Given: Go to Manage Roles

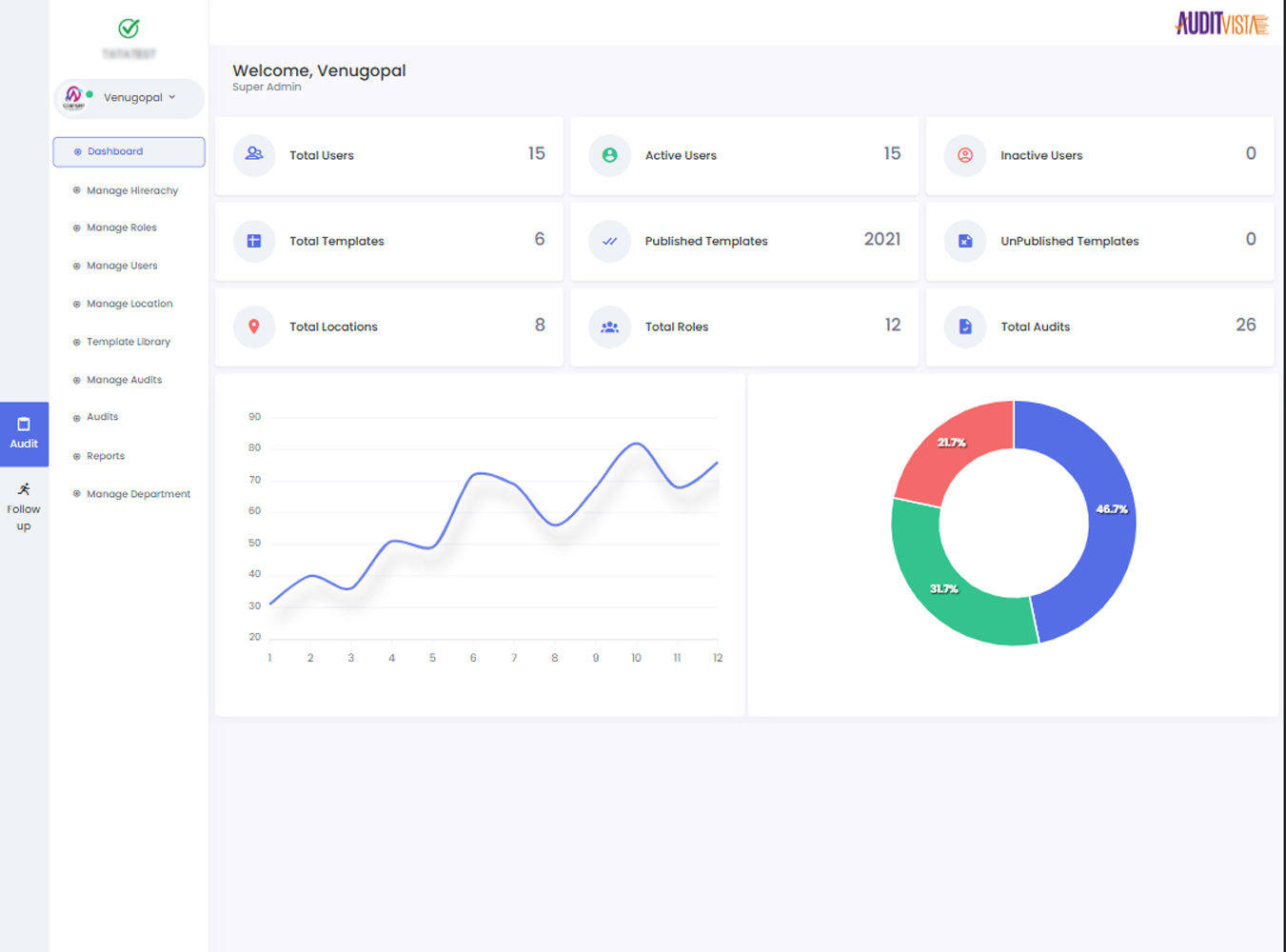Looking at the screenshot, I should click(x=122, y=228).
